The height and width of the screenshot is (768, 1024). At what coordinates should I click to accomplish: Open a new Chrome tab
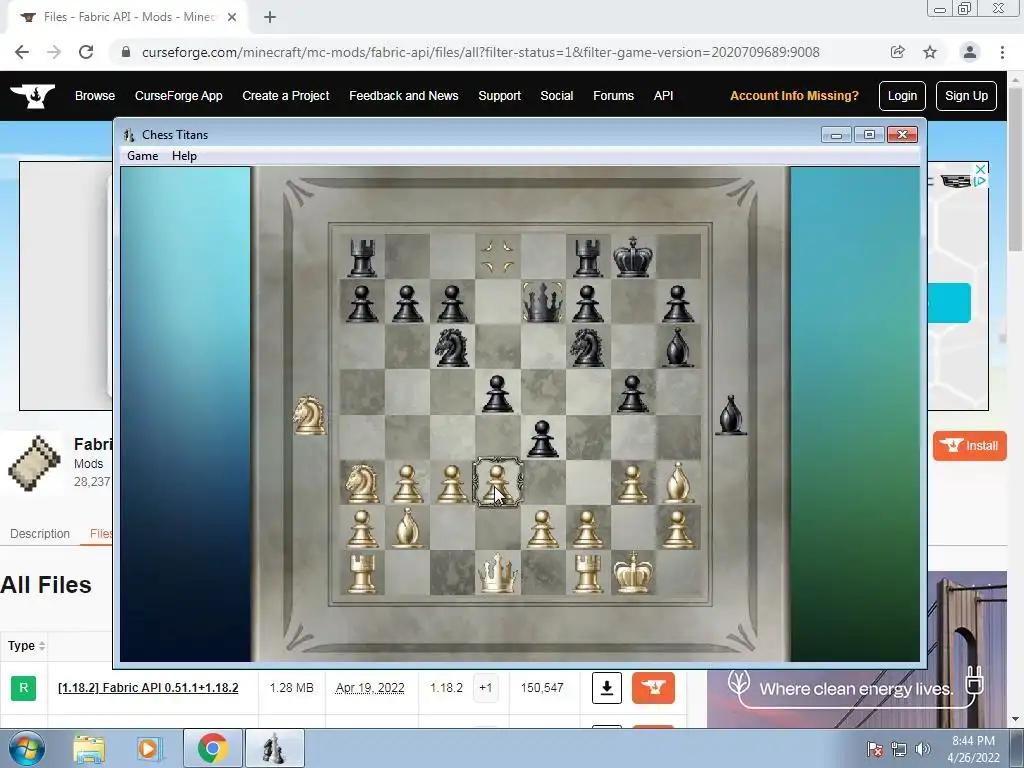(x=270, y=18)
